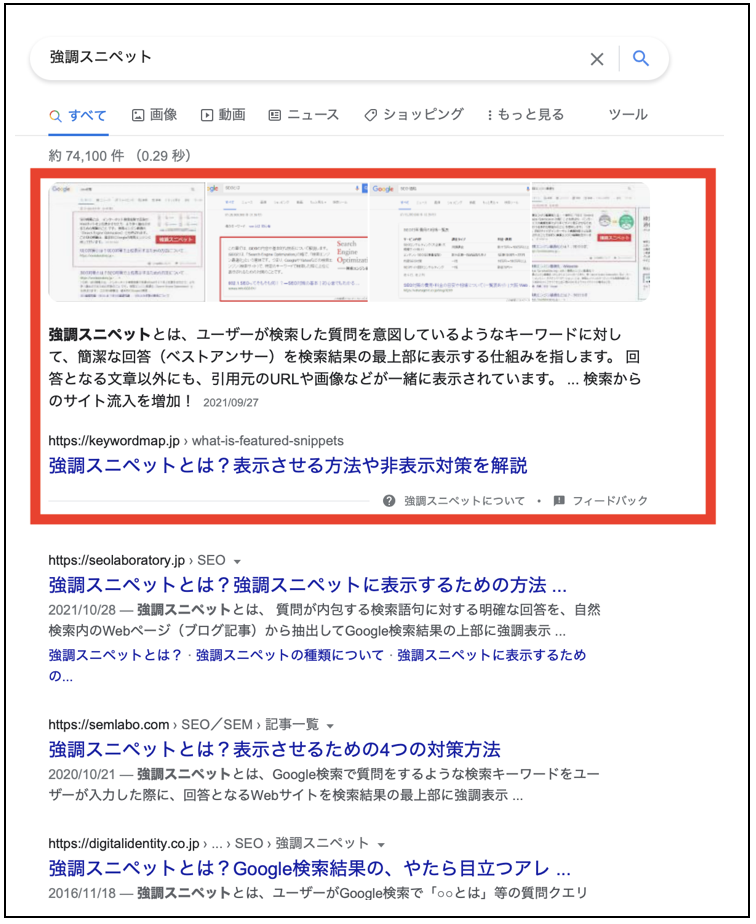This screenshot has height=924, width=756.
Task: Open the ニュース news tab
Action: [303, 115]
